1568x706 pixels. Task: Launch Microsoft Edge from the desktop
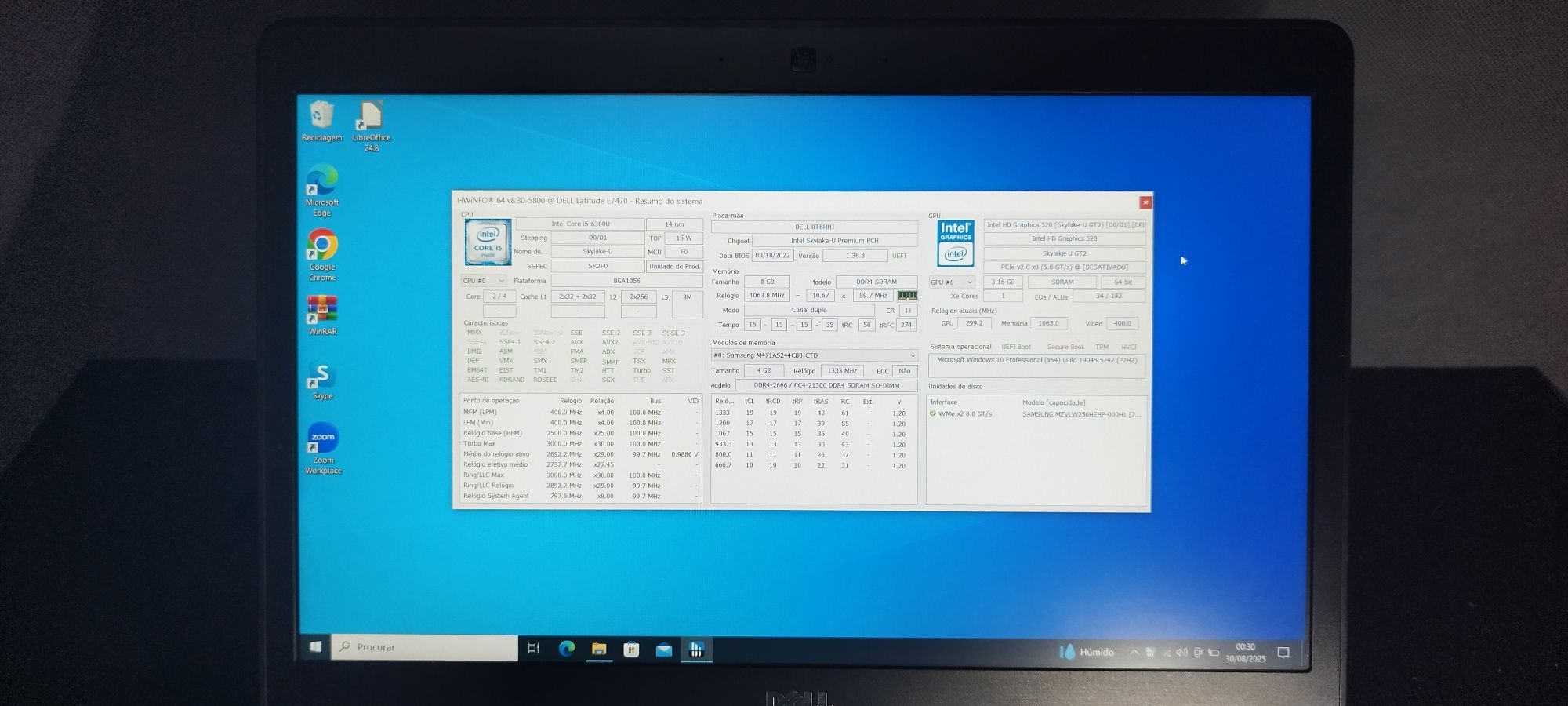(x=322, y=191)
